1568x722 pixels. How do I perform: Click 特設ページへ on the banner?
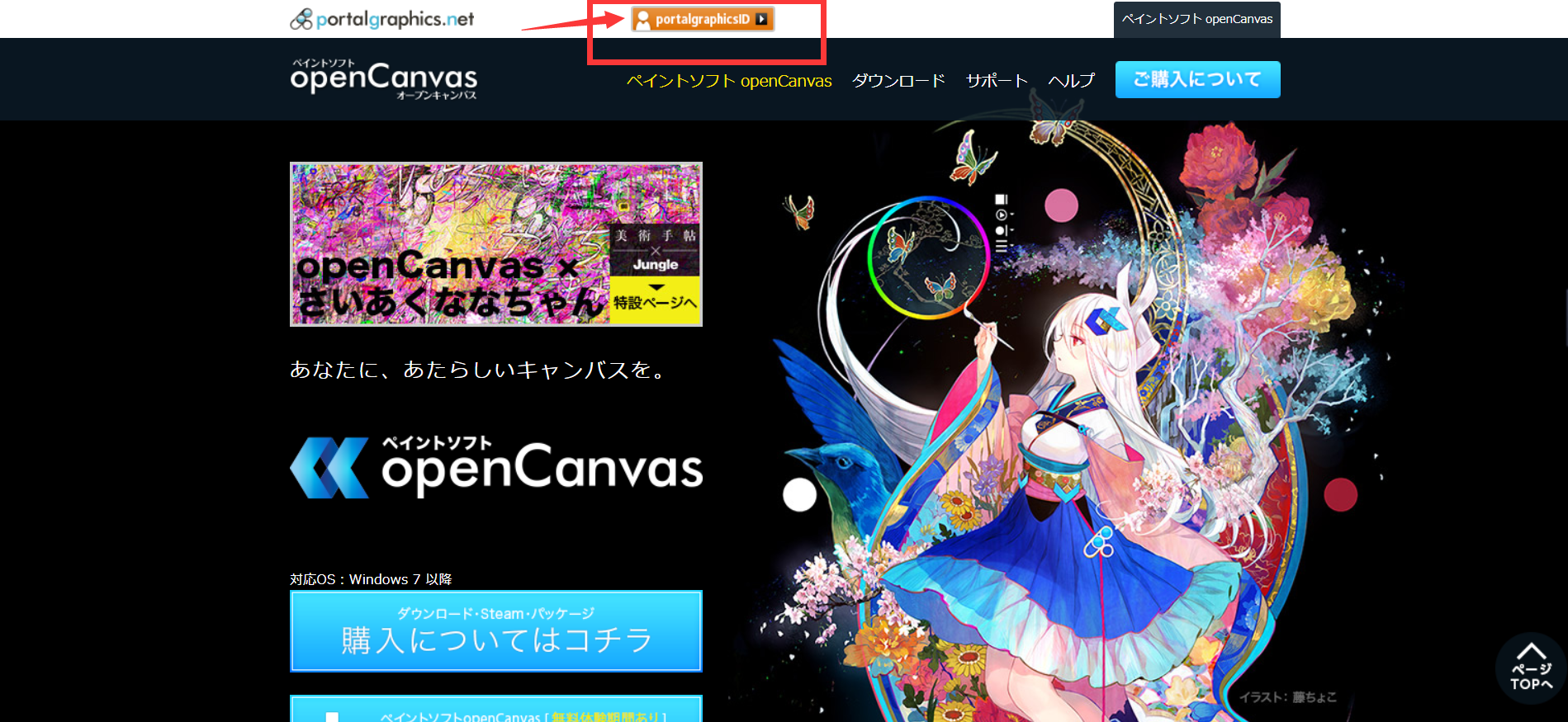[x=655, y=301]
